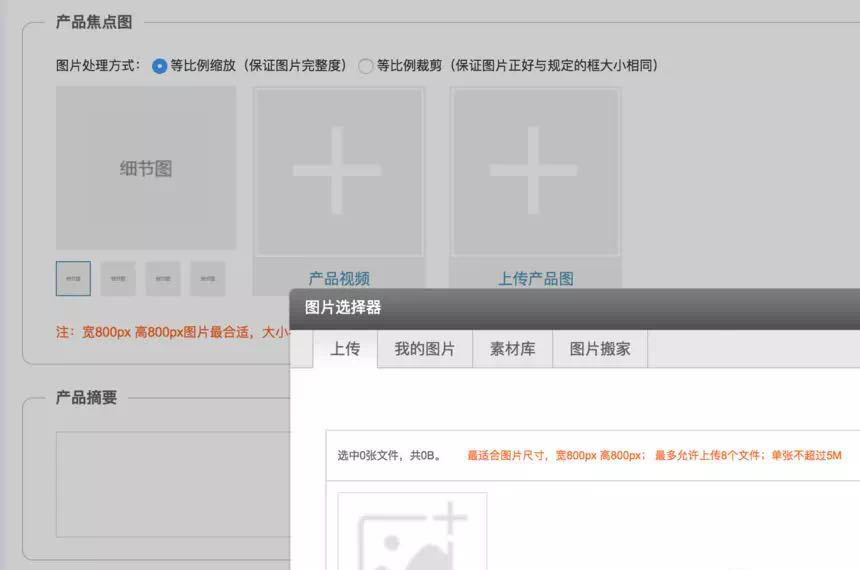Image resolution: width=860 pixels, height=570 pixels.
Task: Select the 等比例裁剪 radio button
Action: (366, 66)
